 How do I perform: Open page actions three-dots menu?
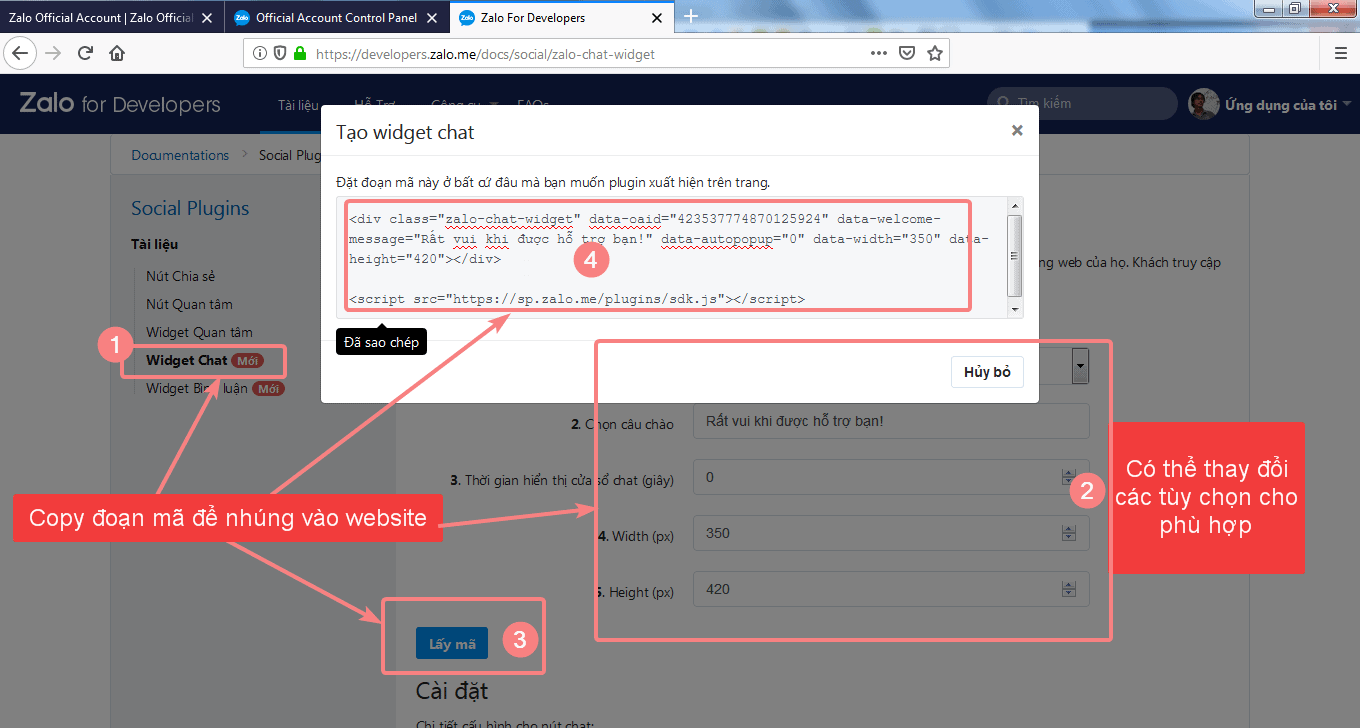pos(878,53)
